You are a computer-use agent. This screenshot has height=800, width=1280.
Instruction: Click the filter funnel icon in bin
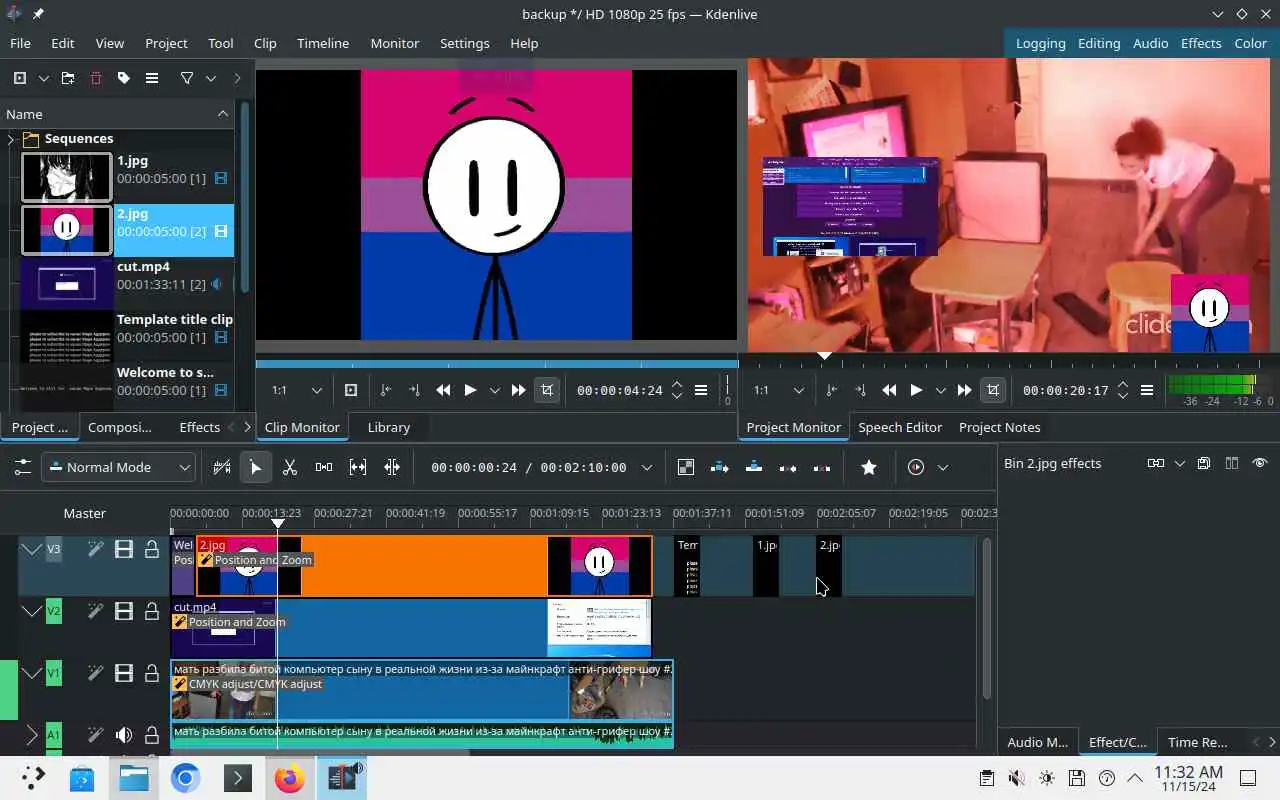pos(187,78)
